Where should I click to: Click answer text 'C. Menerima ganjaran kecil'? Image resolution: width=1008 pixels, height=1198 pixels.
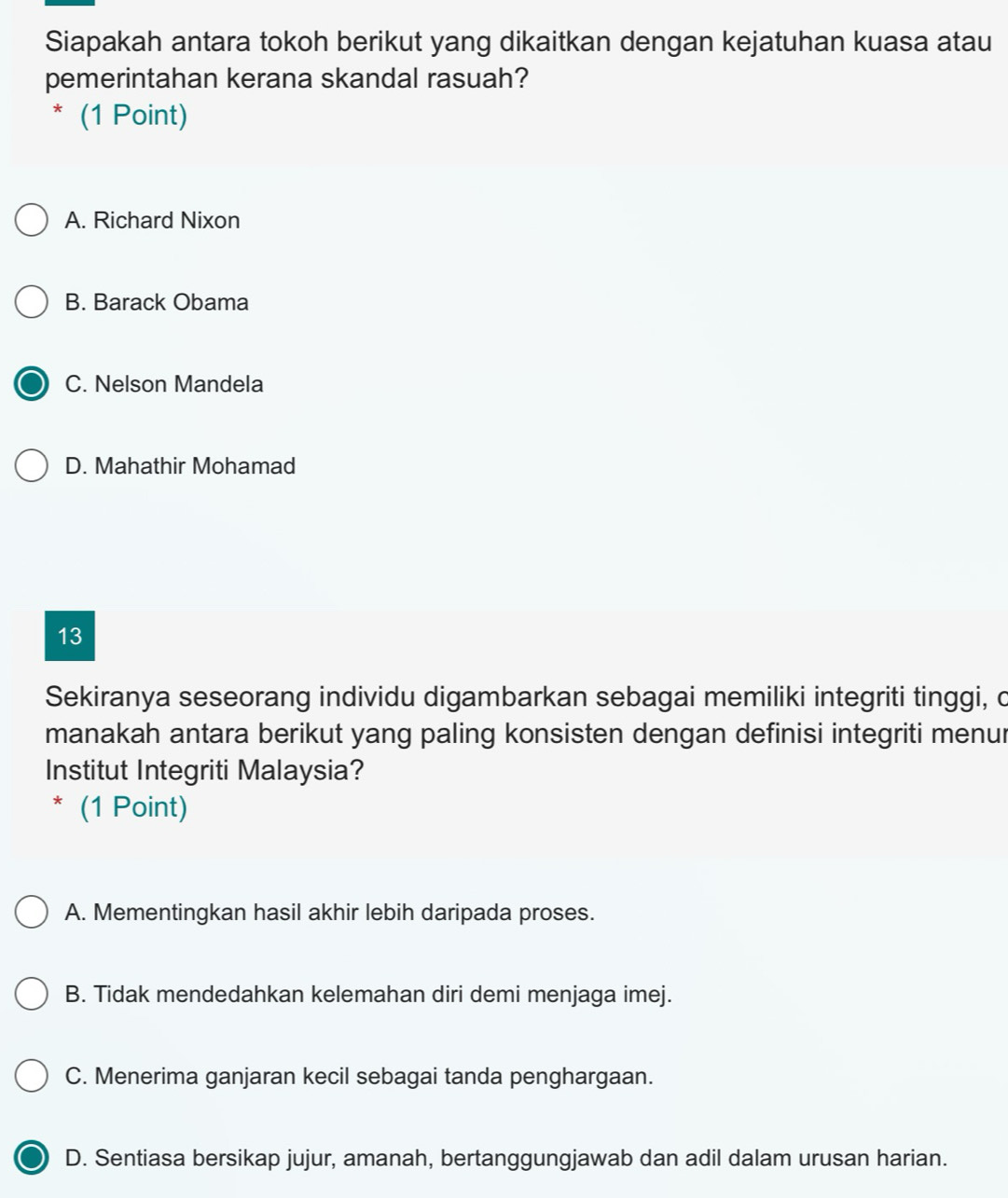[360, 1076]
